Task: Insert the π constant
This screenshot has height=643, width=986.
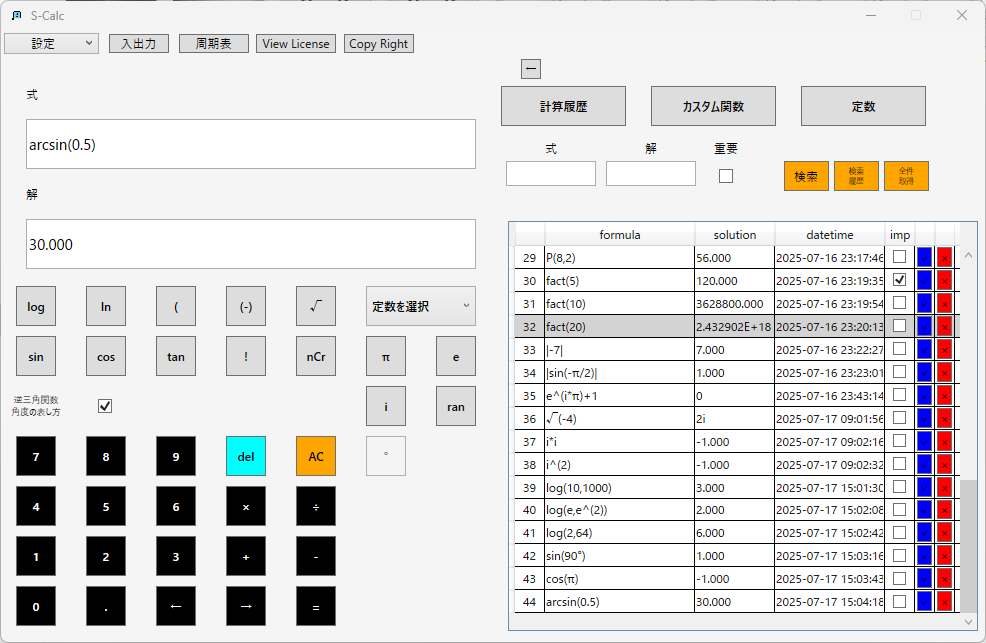Action: click(386, 356)
